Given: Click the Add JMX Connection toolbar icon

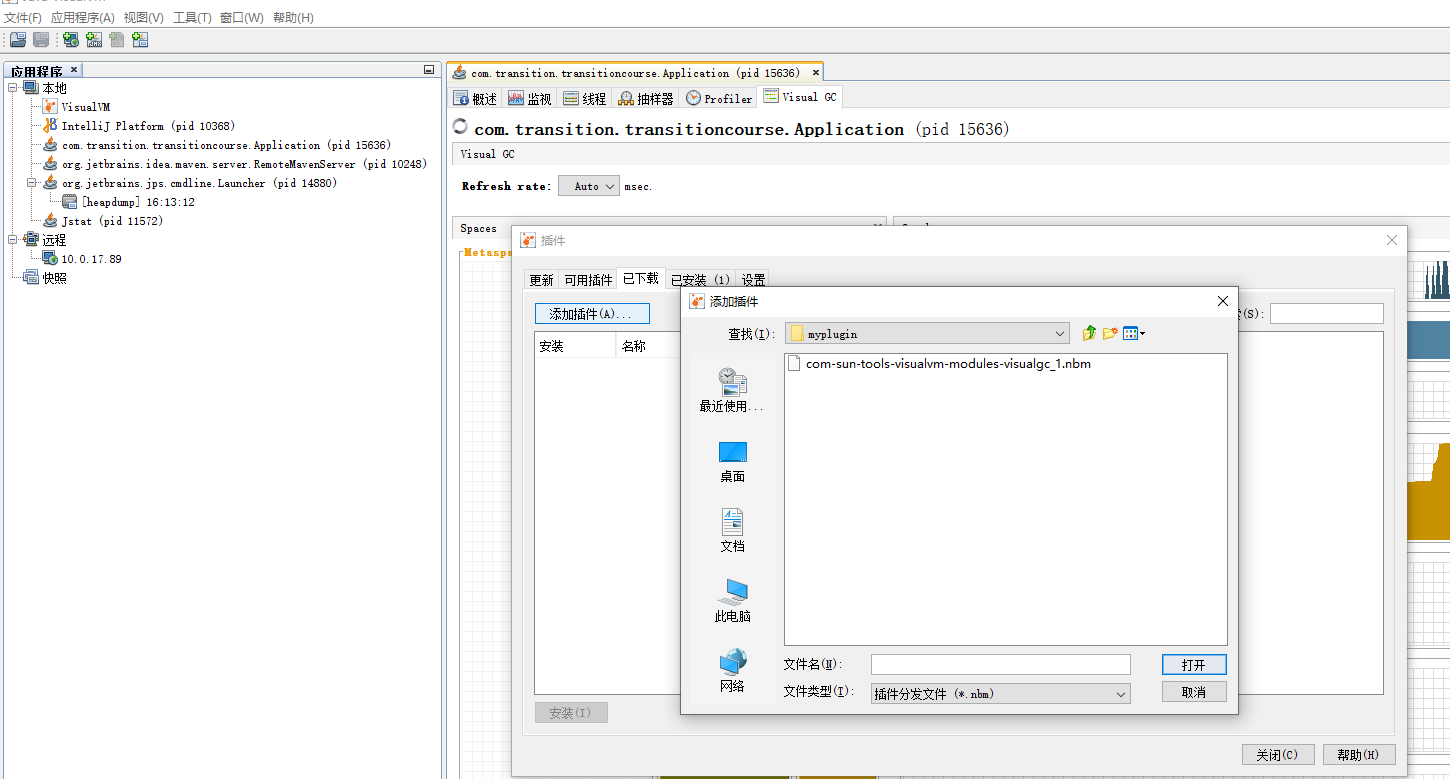Looking at the screenshot, I should (94, 39).
